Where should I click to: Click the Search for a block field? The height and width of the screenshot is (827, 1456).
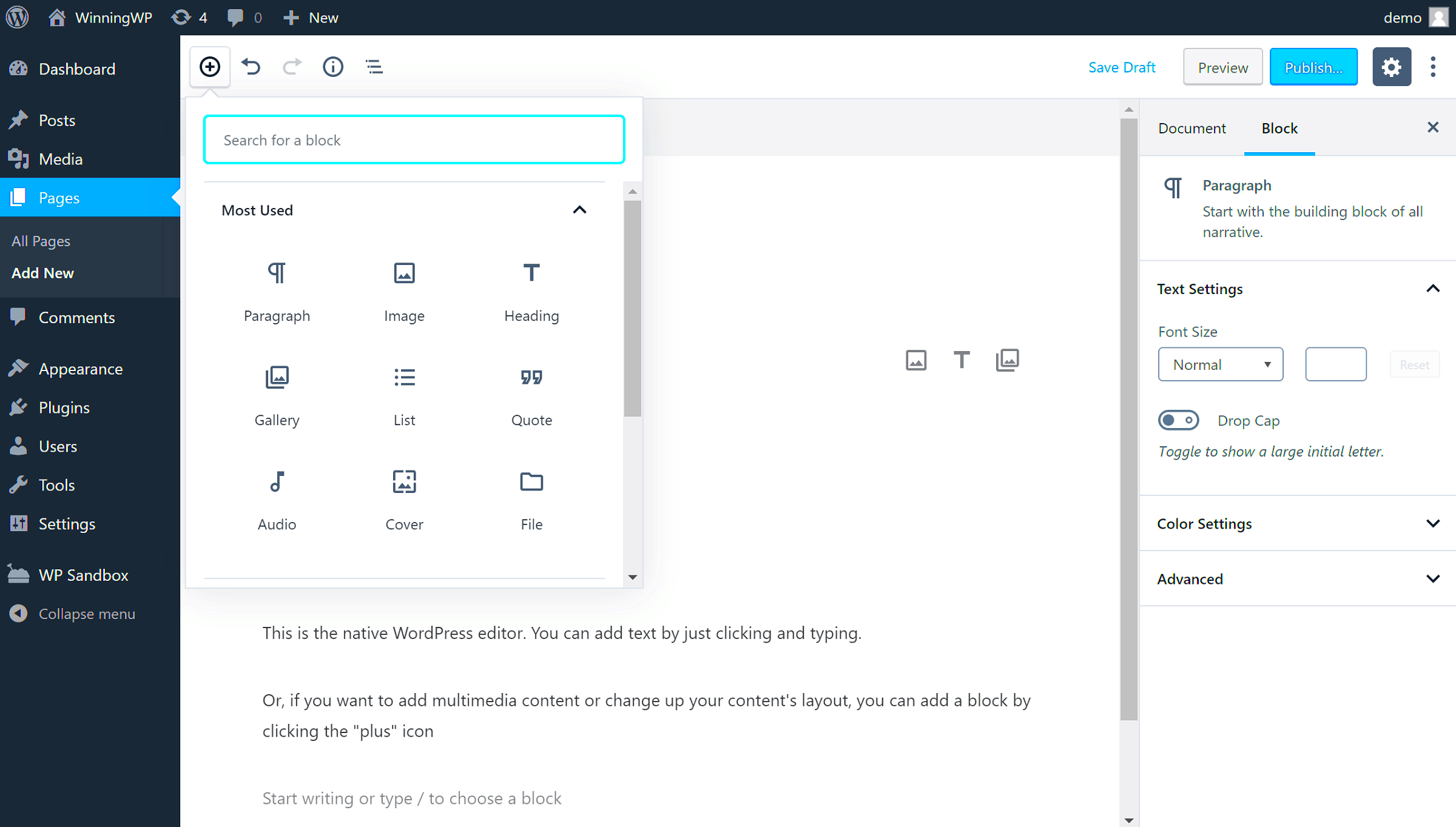click(x=413, y=140)
